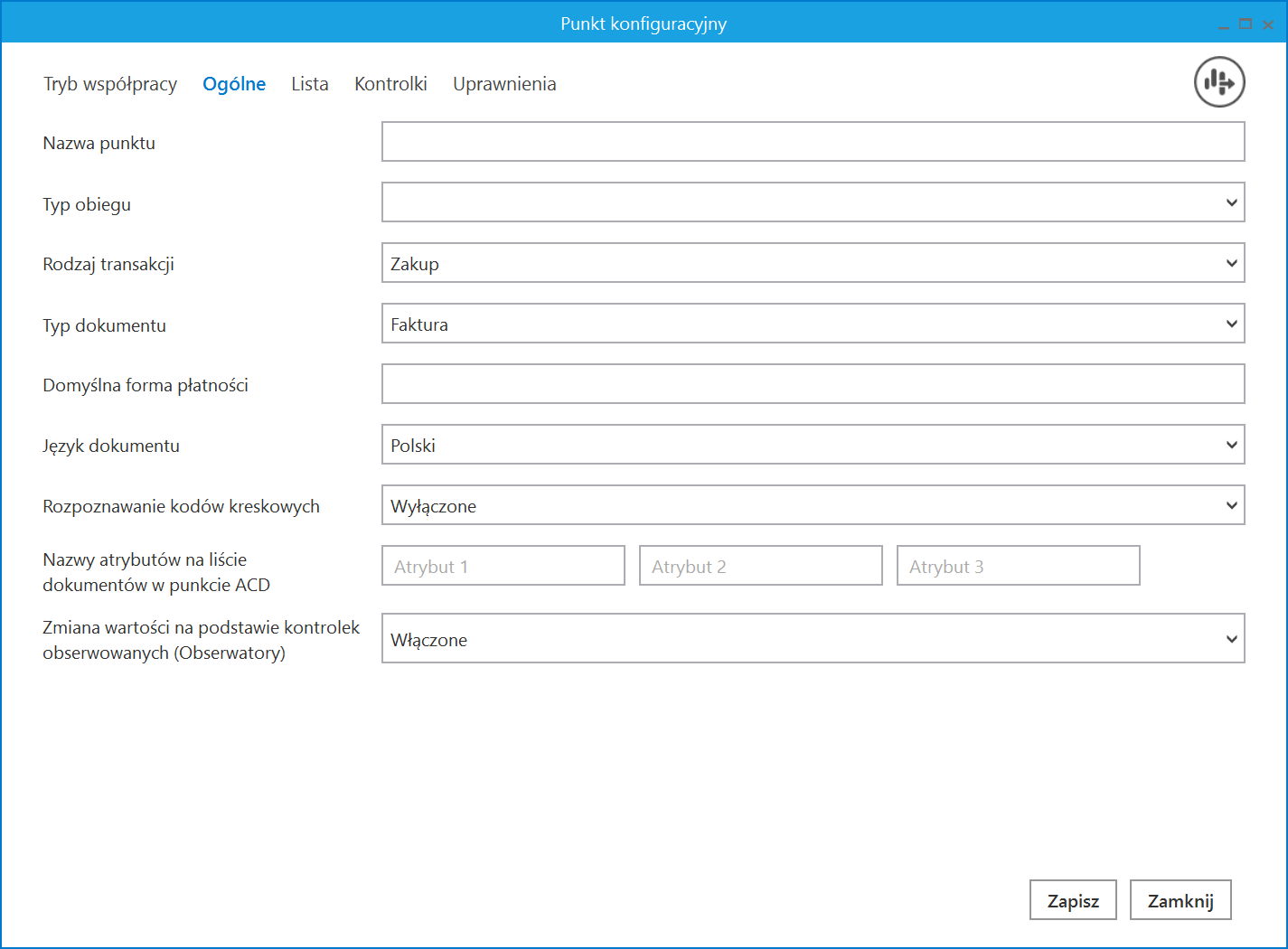The width and height of the screenshot is (1288, 949).
Task: Open the Rodzaj transakcji dropdown showing Zakup
Action: click(813, 263)
